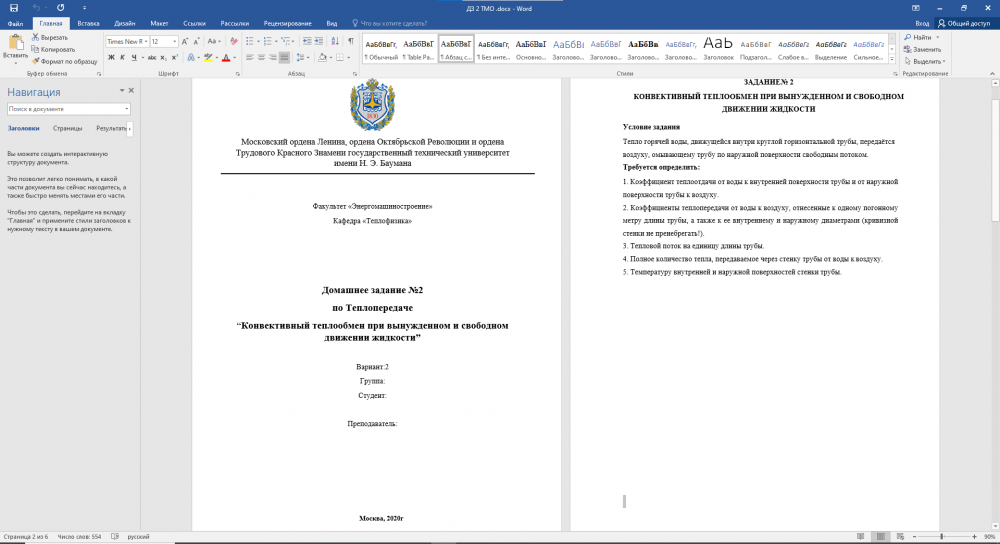Click the Cut scissors icon
Image resolution: width=1000 pixels, height=544 pixels.
pos(37,37)
